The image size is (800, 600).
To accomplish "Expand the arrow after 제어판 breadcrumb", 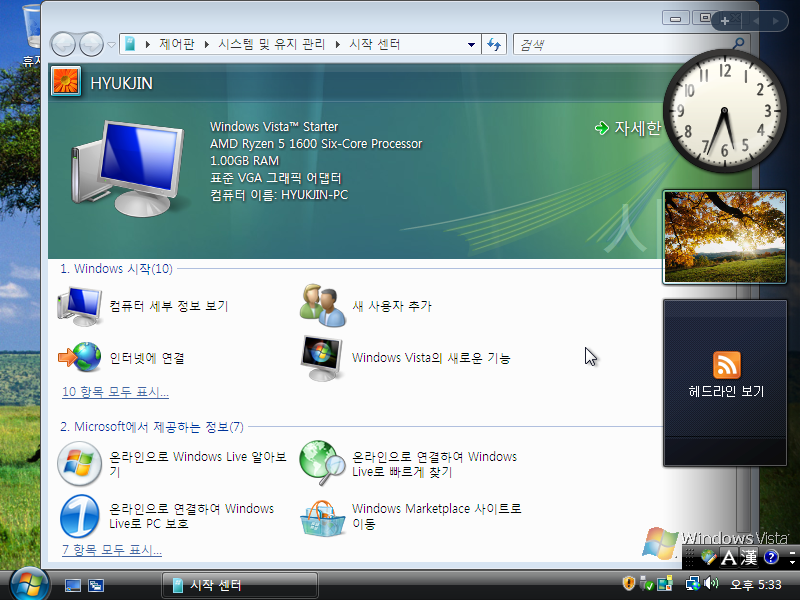I will (x=207, y=44).
